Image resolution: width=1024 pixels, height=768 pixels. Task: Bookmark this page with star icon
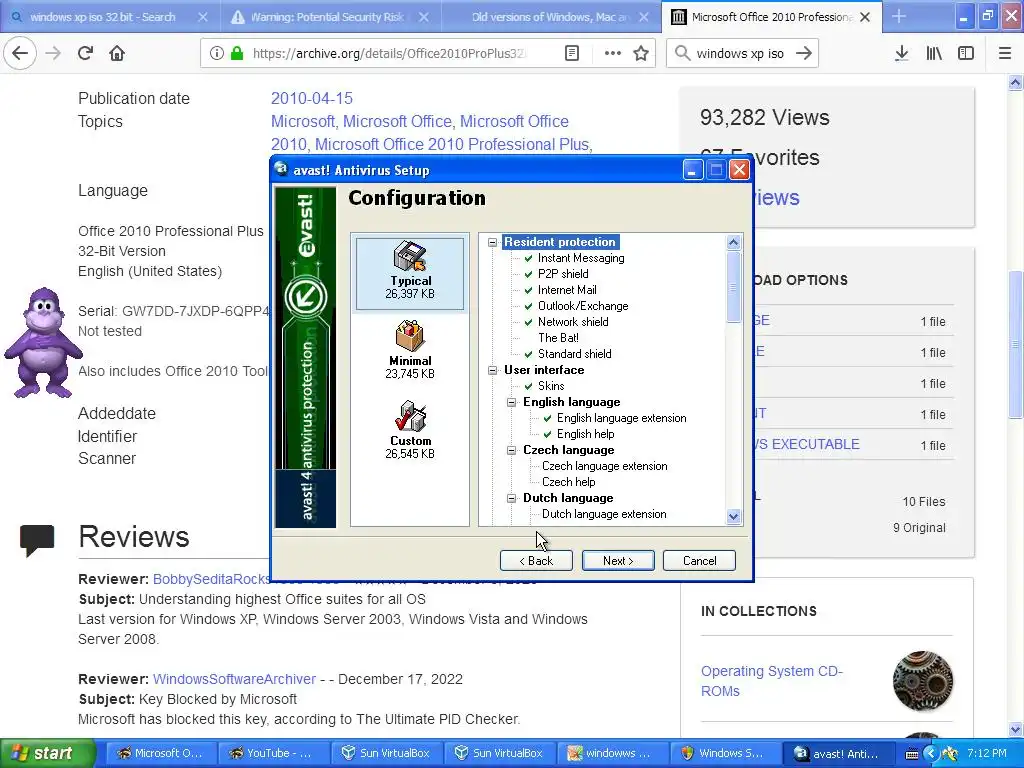pyautogui.click(x=641, y=54)
